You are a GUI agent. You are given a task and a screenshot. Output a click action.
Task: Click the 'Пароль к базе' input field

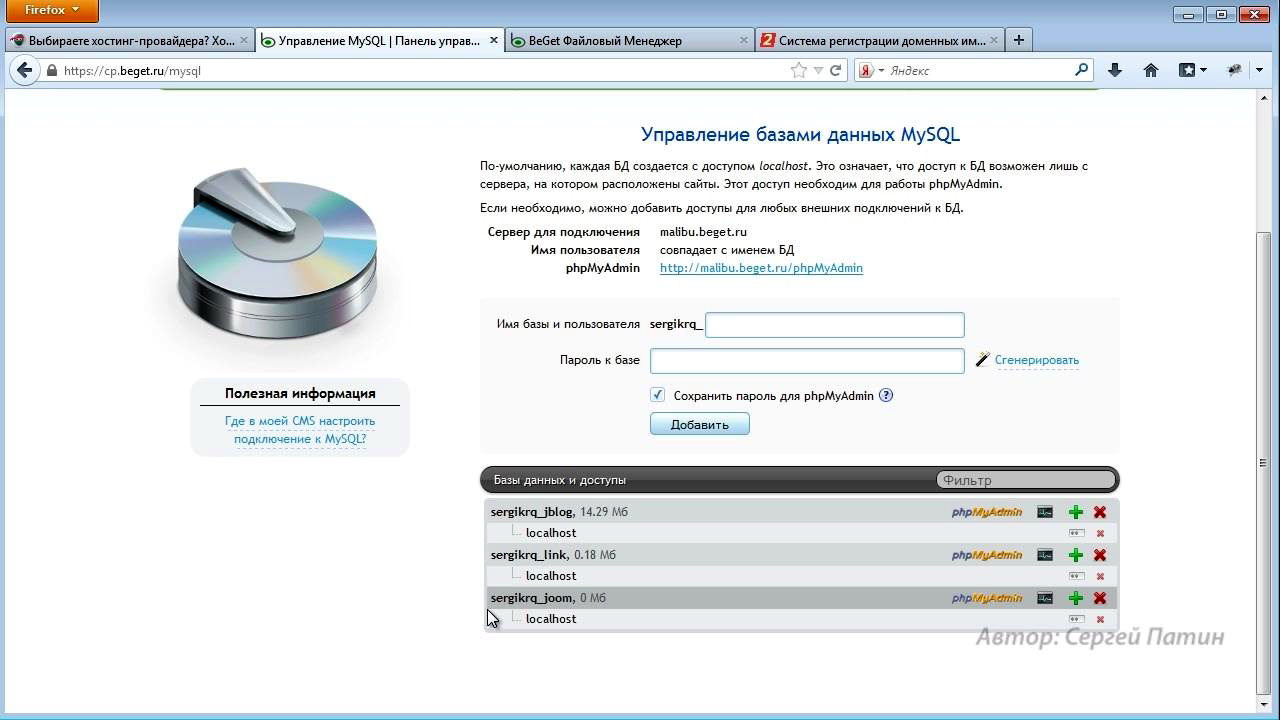807,360
